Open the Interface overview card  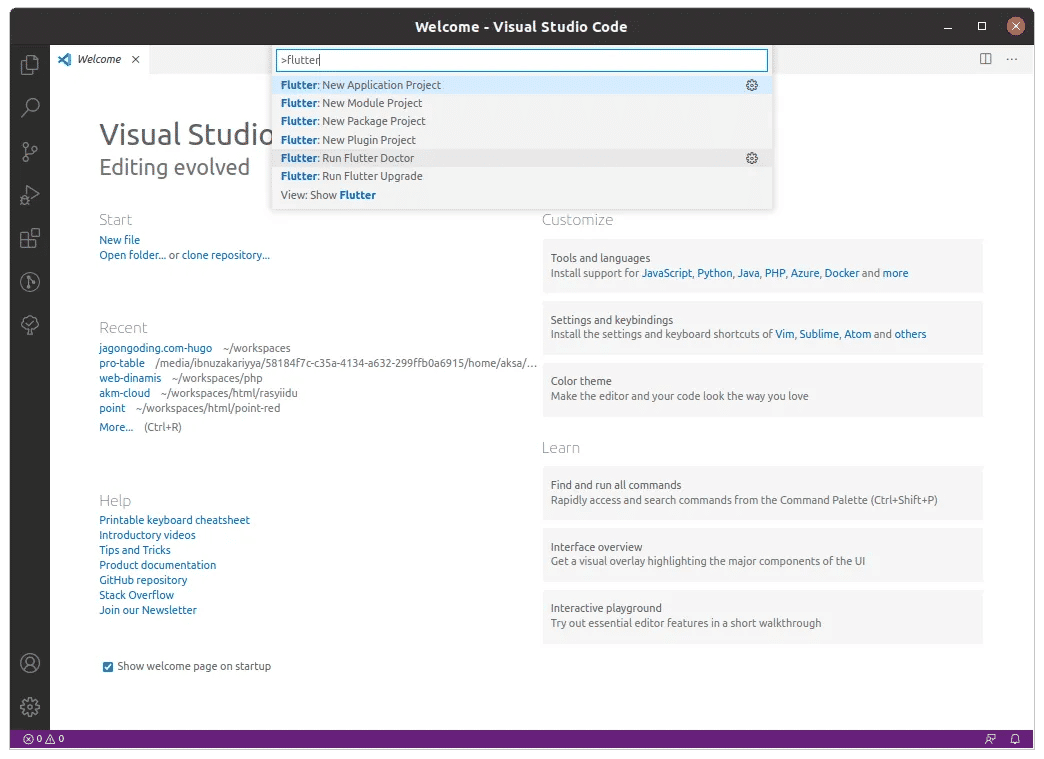click(x=762, y=555)
